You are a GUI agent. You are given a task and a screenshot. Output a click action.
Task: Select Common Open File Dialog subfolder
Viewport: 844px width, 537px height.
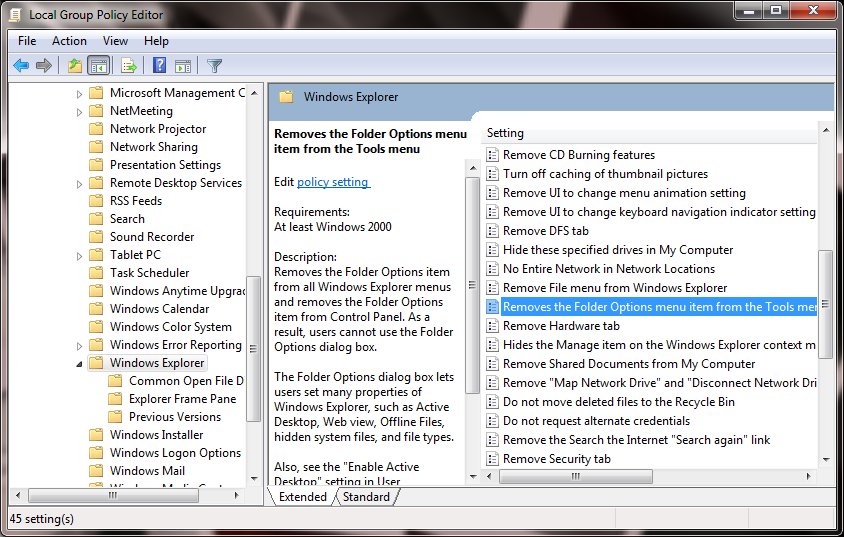click(x=186, y=381)
